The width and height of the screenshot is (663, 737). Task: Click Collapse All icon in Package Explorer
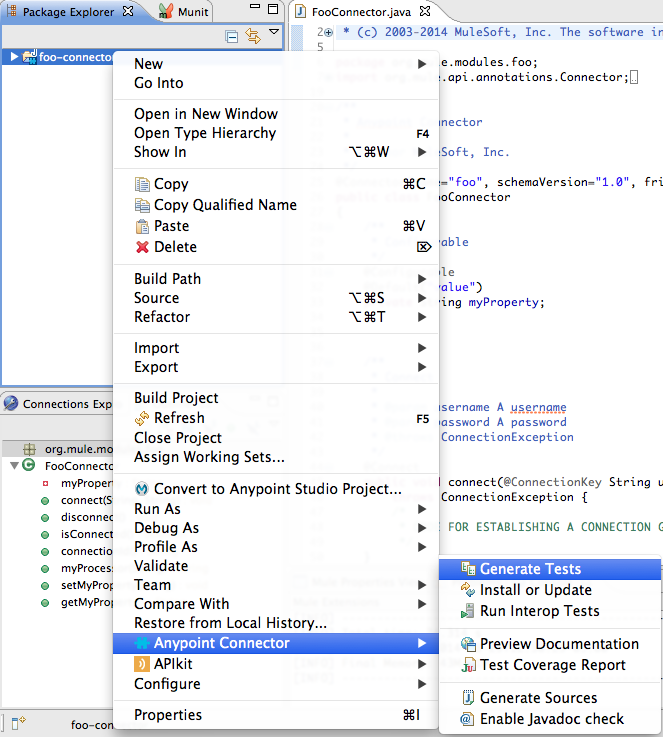point(232,36)
